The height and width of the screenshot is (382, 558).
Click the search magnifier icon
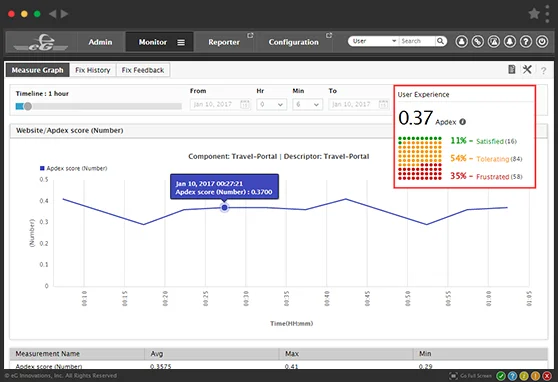pos(440,41)
